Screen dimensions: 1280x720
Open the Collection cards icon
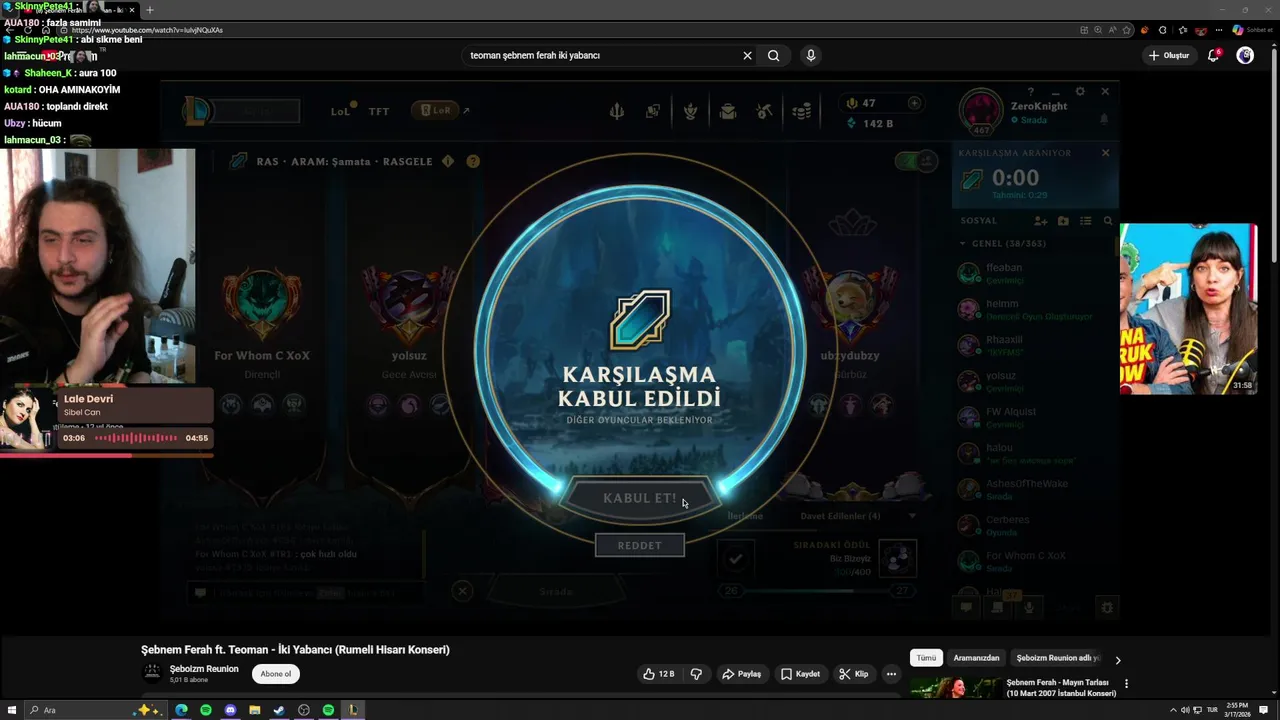click(653, 111)
